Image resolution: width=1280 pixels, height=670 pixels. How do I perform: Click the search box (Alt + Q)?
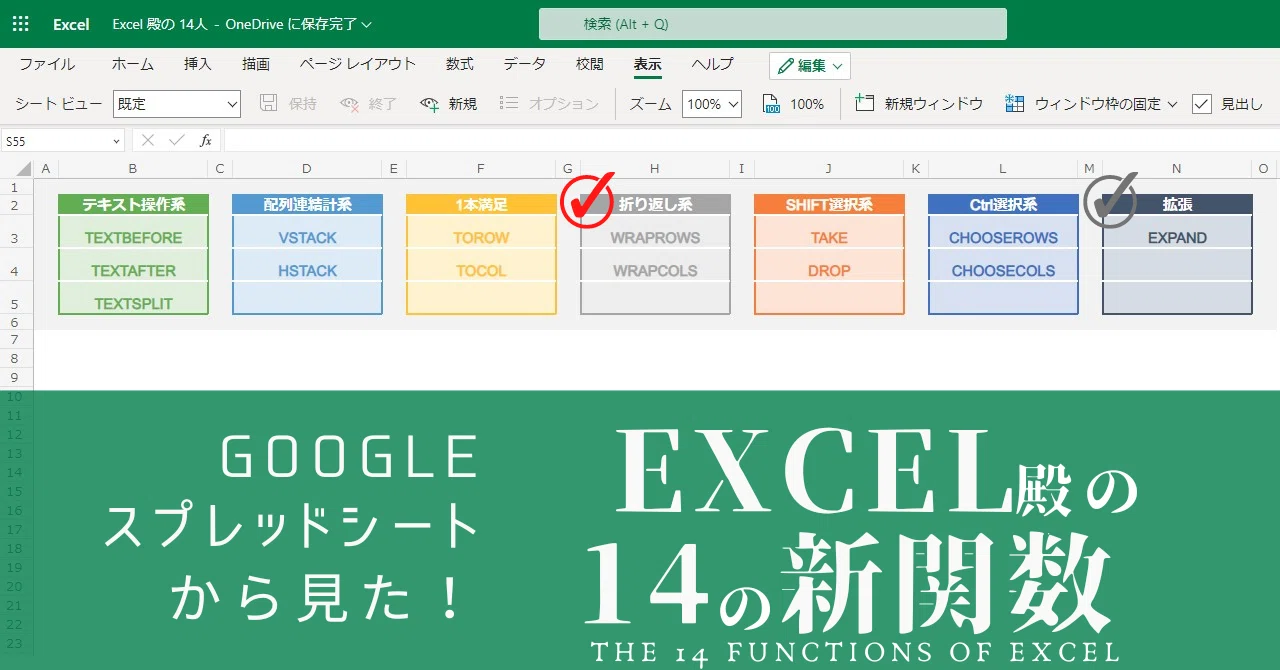pyautogui.click(x=772, y=24)
